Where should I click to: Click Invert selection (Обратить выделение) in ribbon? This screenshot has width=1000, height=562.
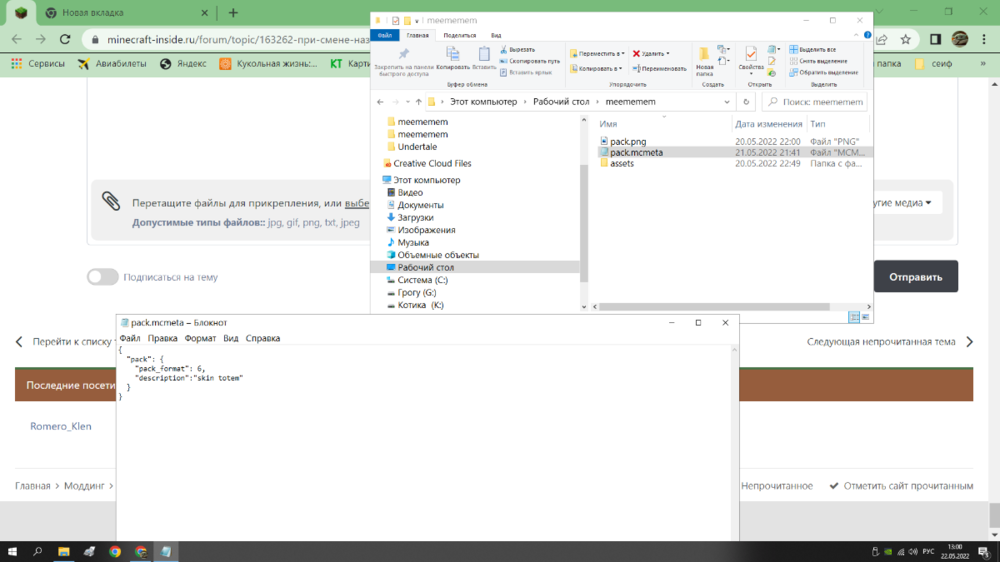(823, 73)
